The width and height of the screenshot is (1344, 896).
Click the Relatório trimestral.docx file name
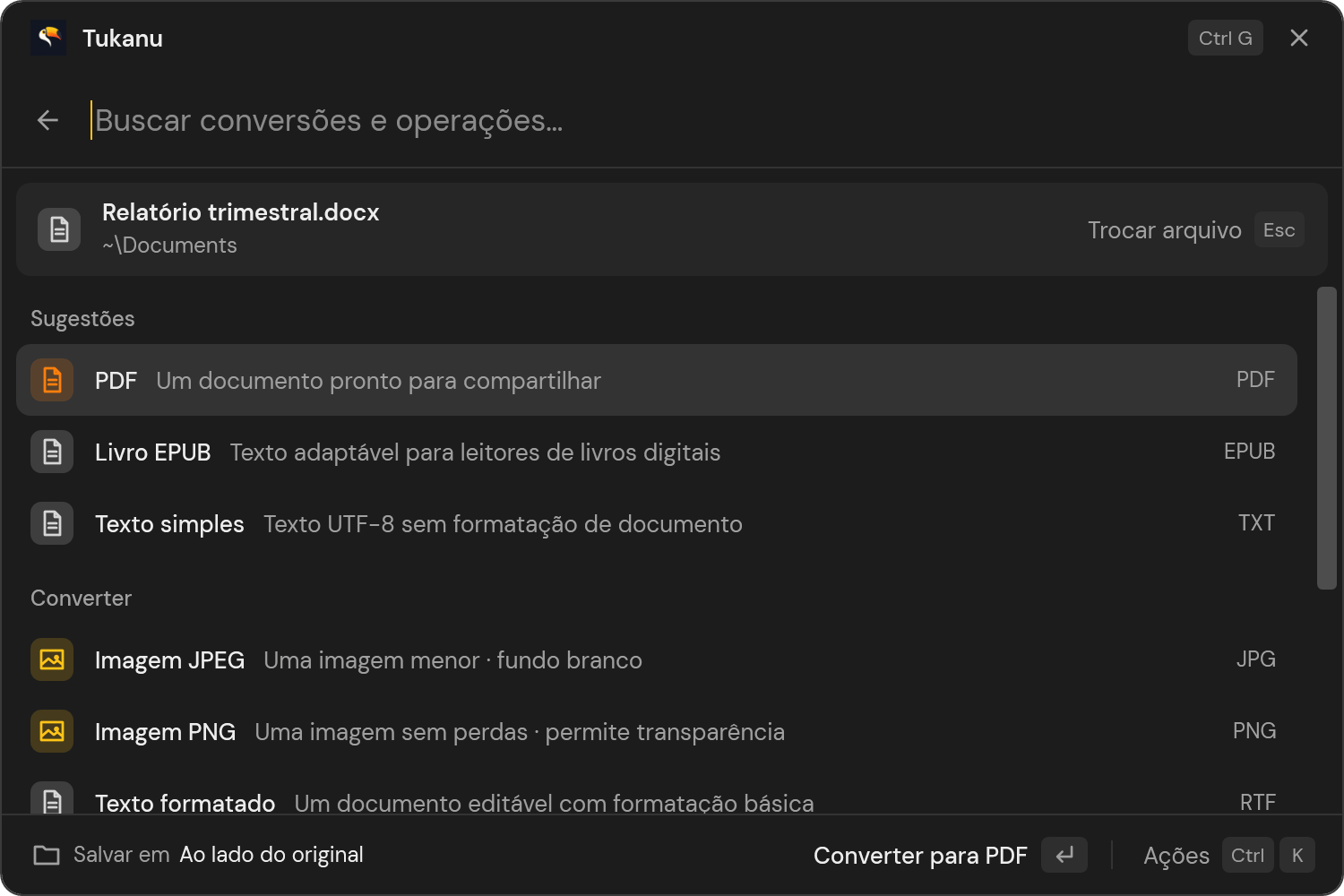pos(241,212)
